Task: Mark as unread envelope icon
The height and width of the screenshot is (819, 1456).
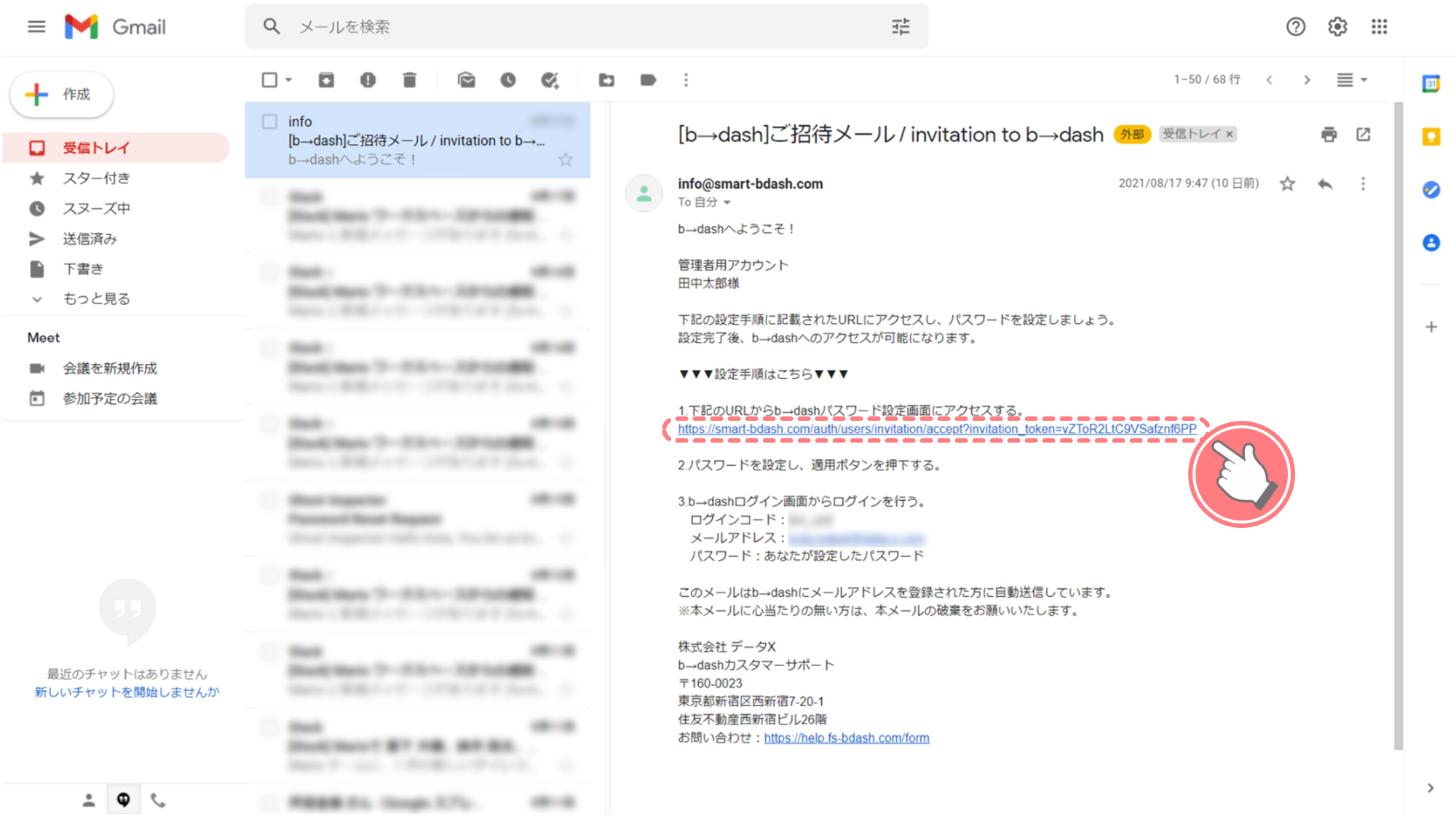Action: tap(467, 80)
